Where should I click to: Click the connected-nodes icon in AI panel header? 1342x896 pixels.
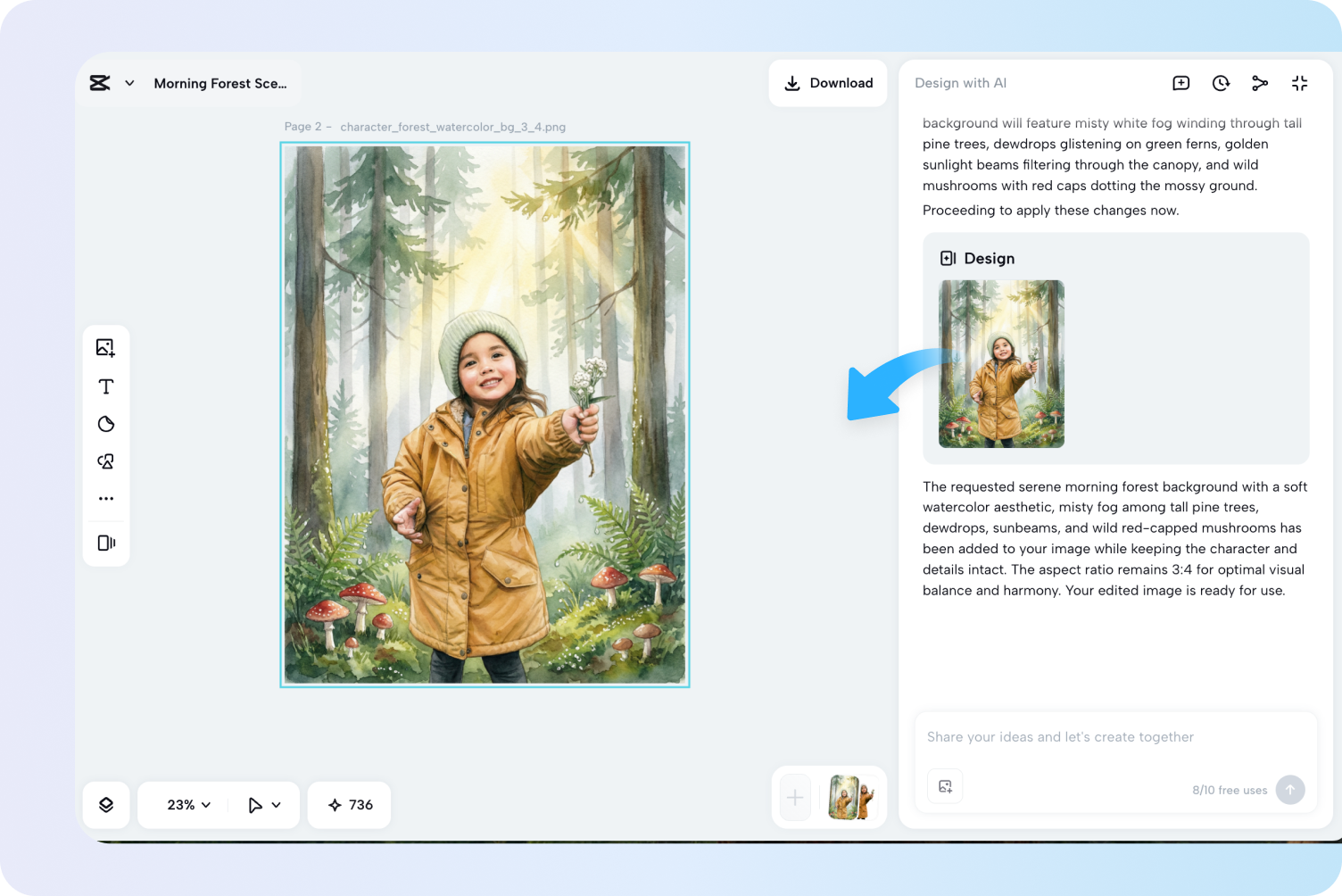(1260, 83)
